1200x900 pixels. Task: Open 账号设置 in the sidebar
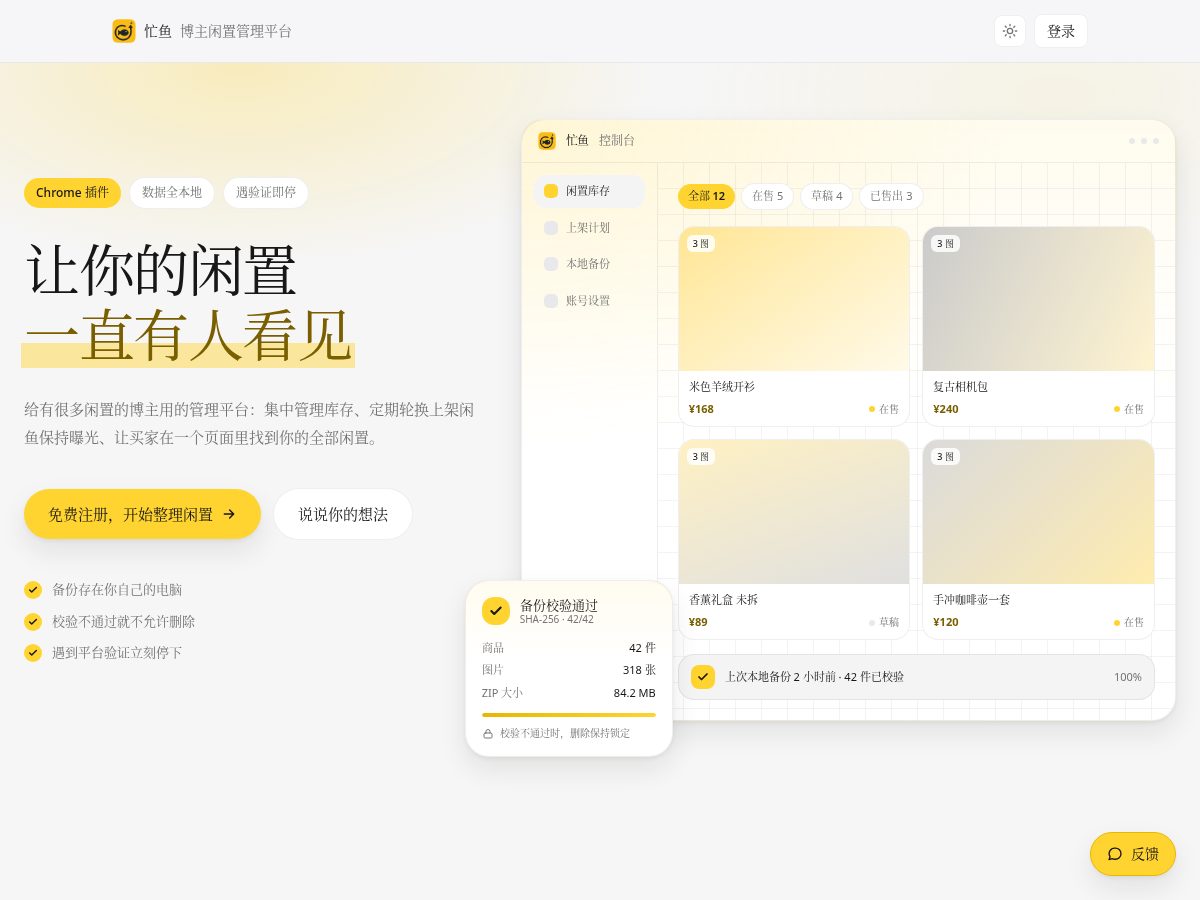(x=589, y=301)
